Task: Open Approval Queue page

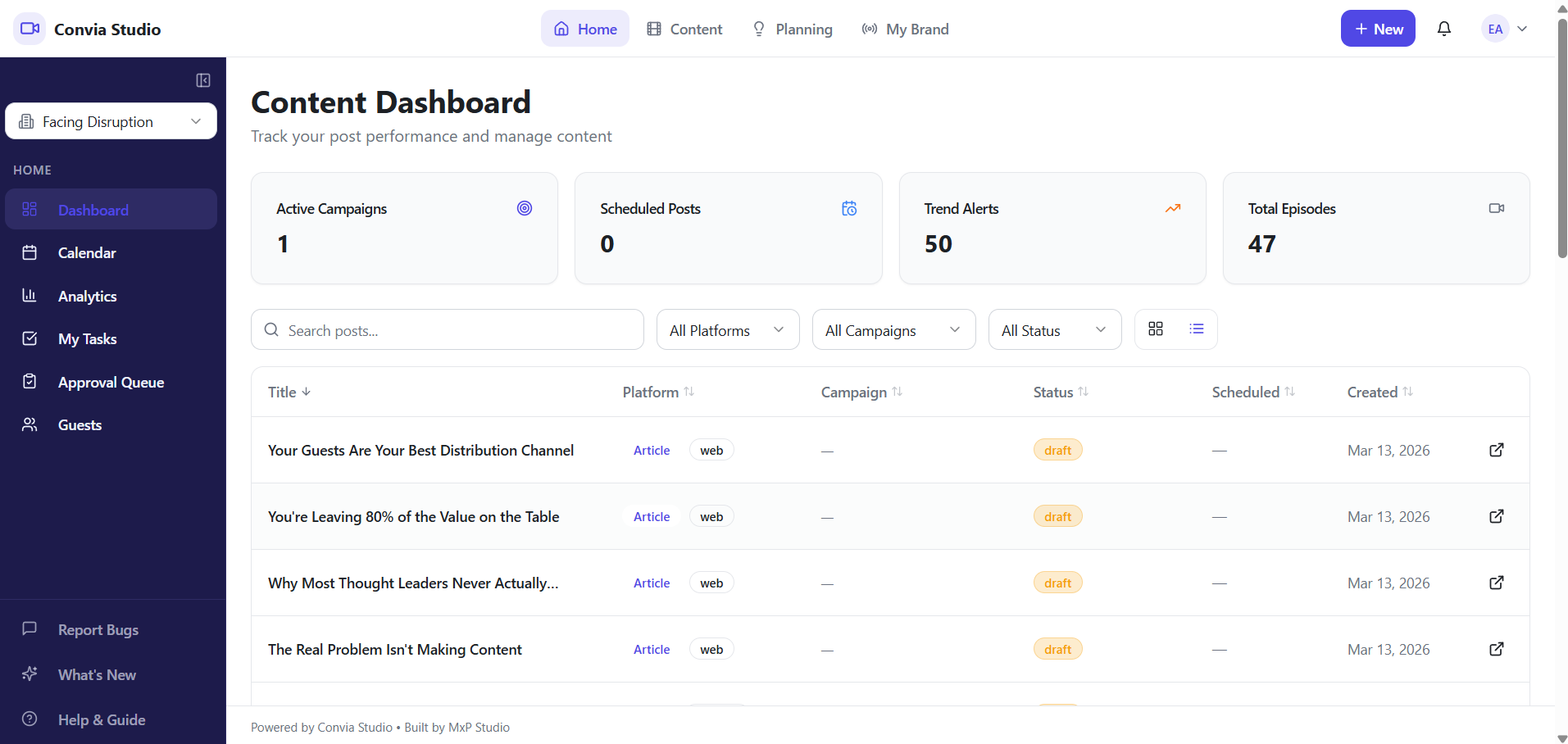Action: pyautogui.click(x=111, y=382)
